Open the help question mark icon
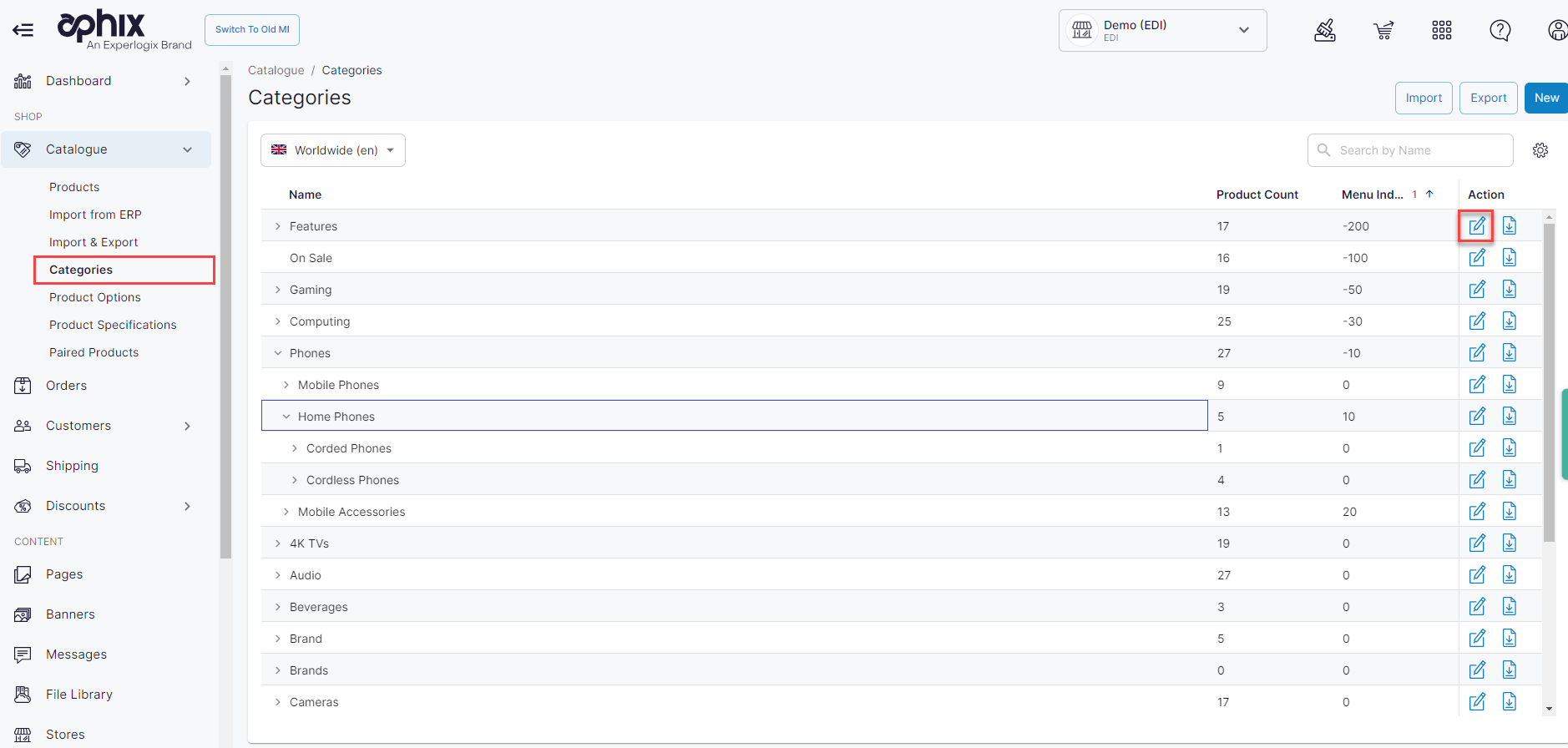This screenshot has height=748, width=1568. [1500, 31]
